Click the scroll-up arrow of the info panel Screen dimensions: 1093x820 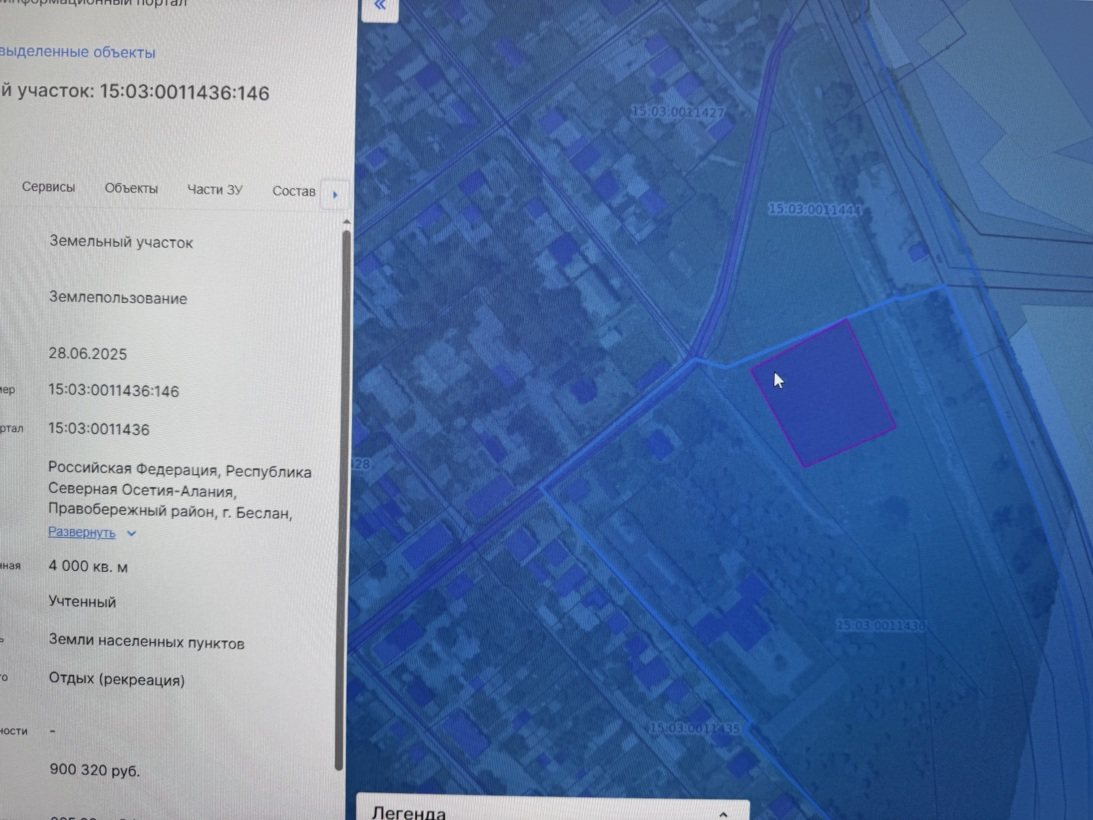tap(346, 222)
